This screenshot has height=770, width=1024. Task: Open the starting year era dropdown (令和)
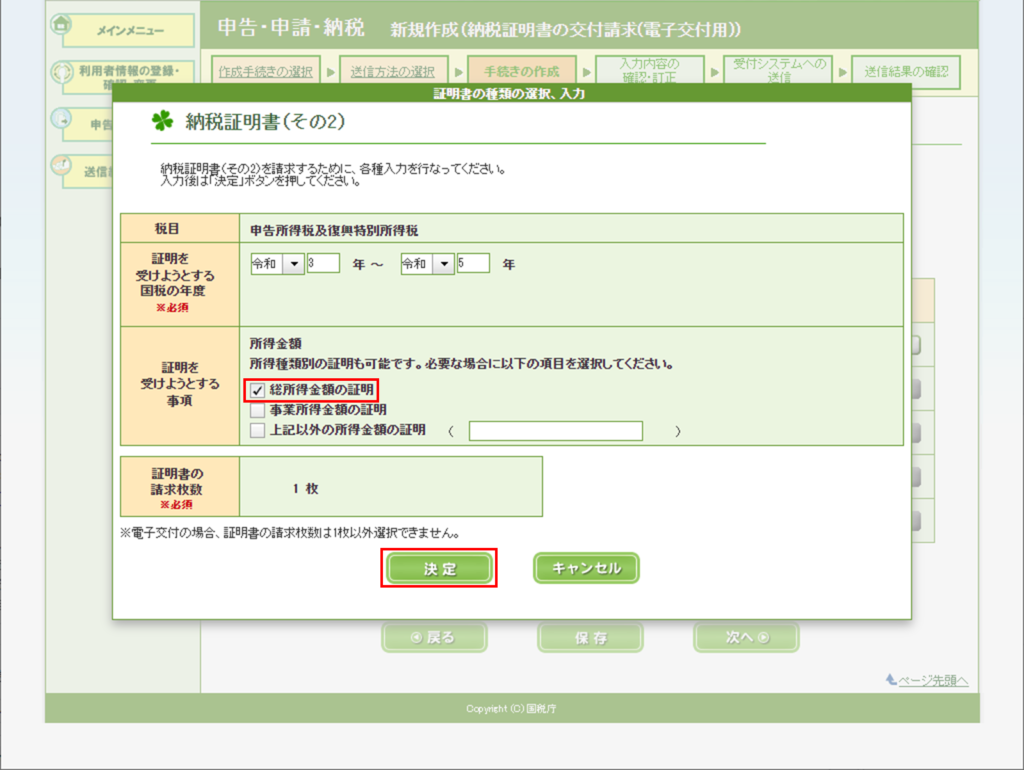[x=293, y=264]
